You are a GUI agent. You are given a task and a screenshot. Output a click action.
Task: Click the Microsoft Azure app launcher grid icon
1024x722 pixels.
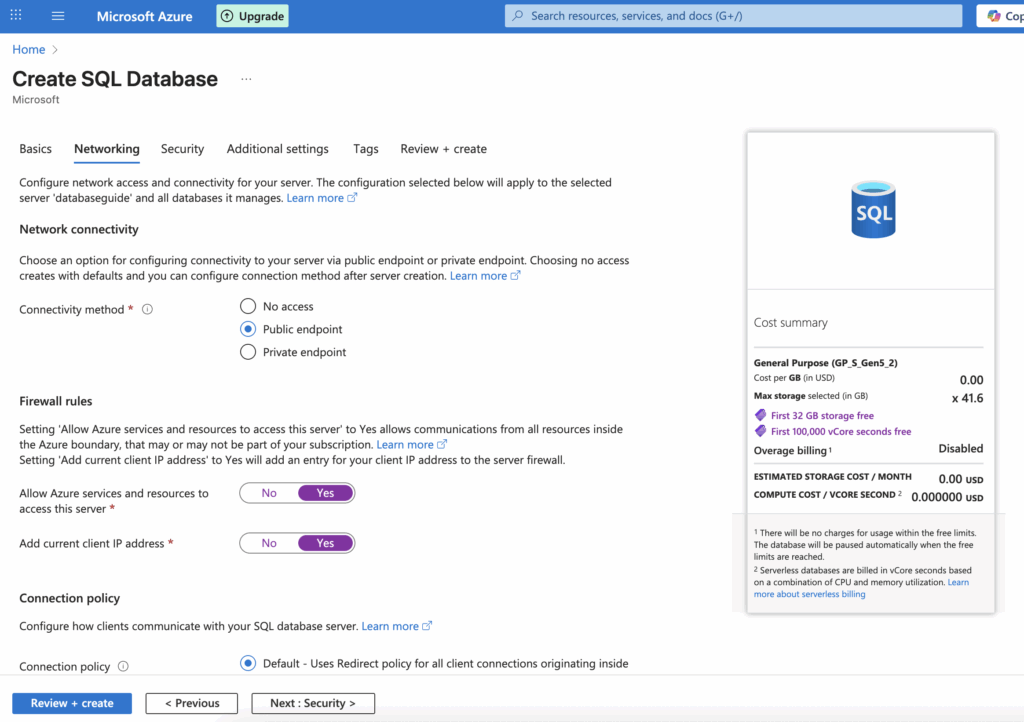(x=17, y=16)
